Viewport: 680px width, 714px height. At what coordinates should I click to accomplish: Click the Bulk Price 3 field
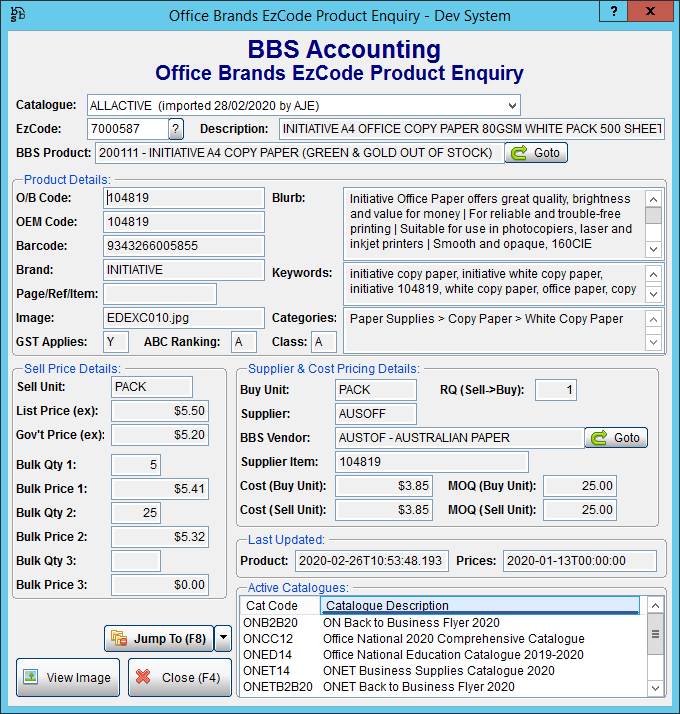pos(160,585)
